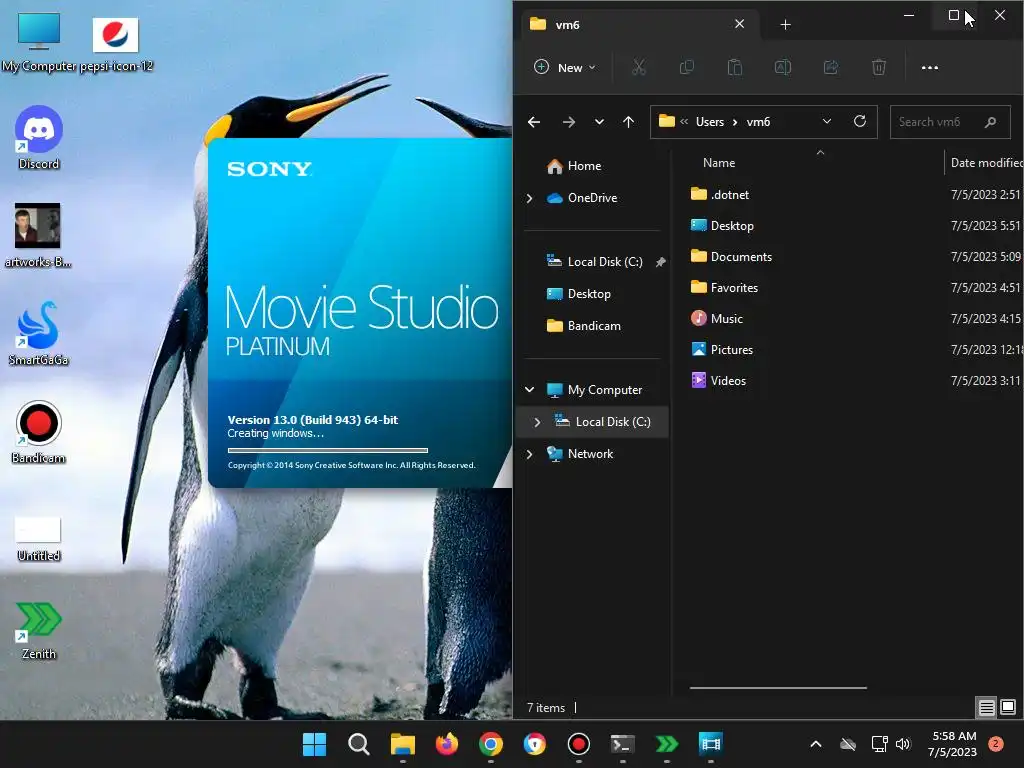Open File Explorer icon on taskbar
Image resolution: width=1024 pixels, height=768 pixels.
(402, 744)
